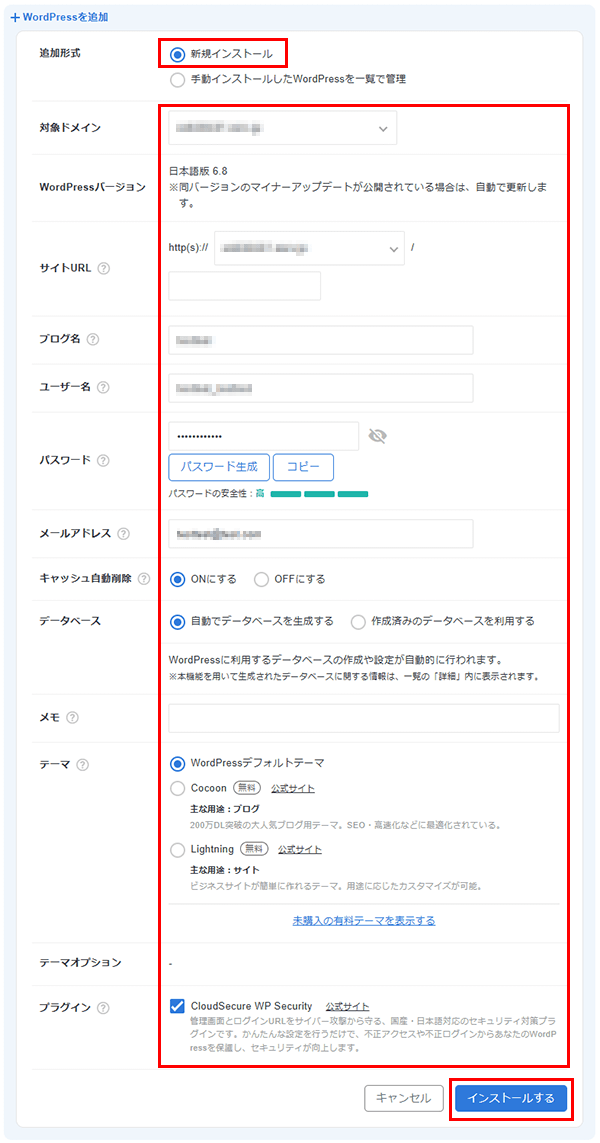Select OFFにする for cache auto-delete

[x=262, y=580]
